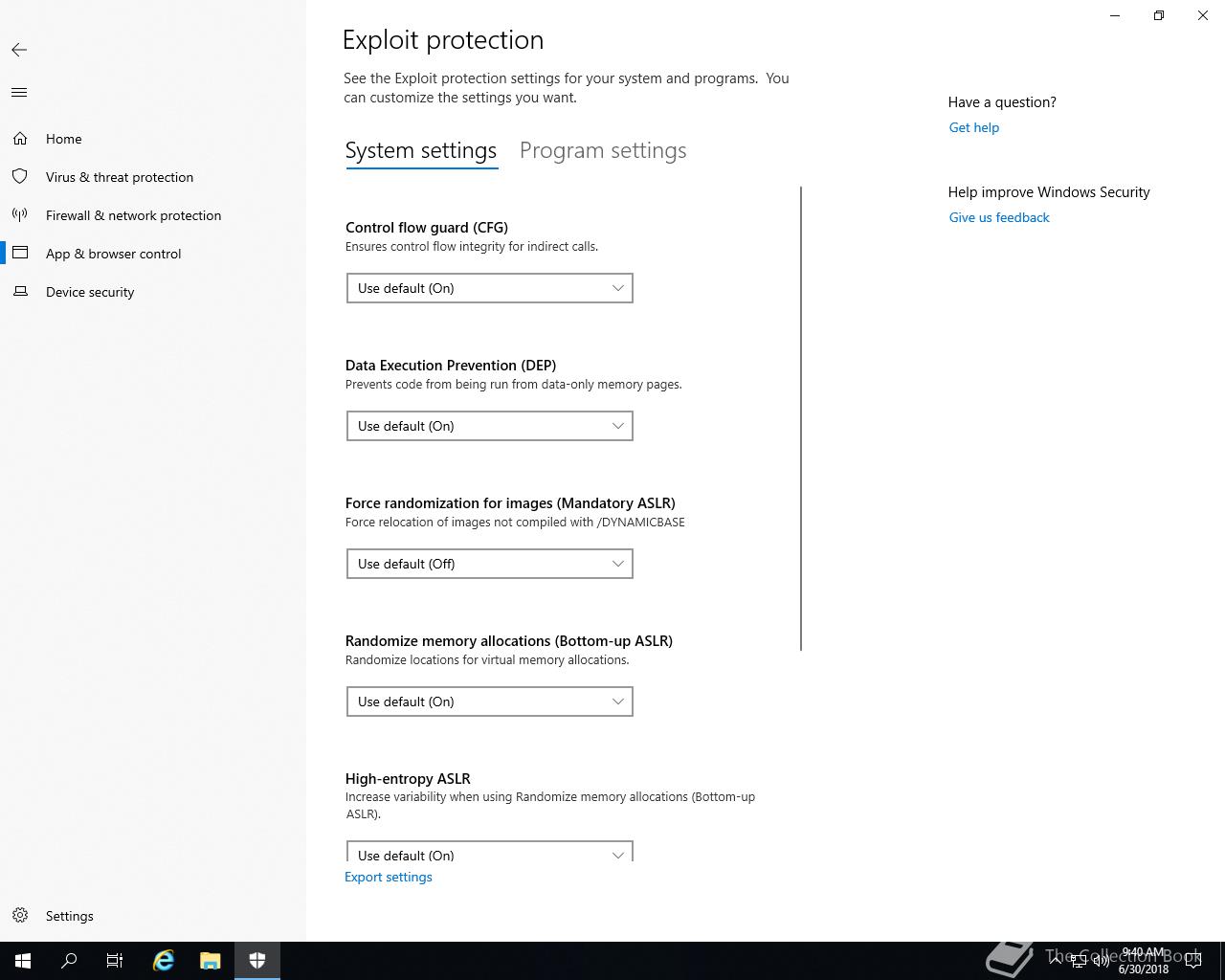1225x980 pixels.
Task: Open Data Execution Prevention (DEP) dropdown
Action: [490, 426]
